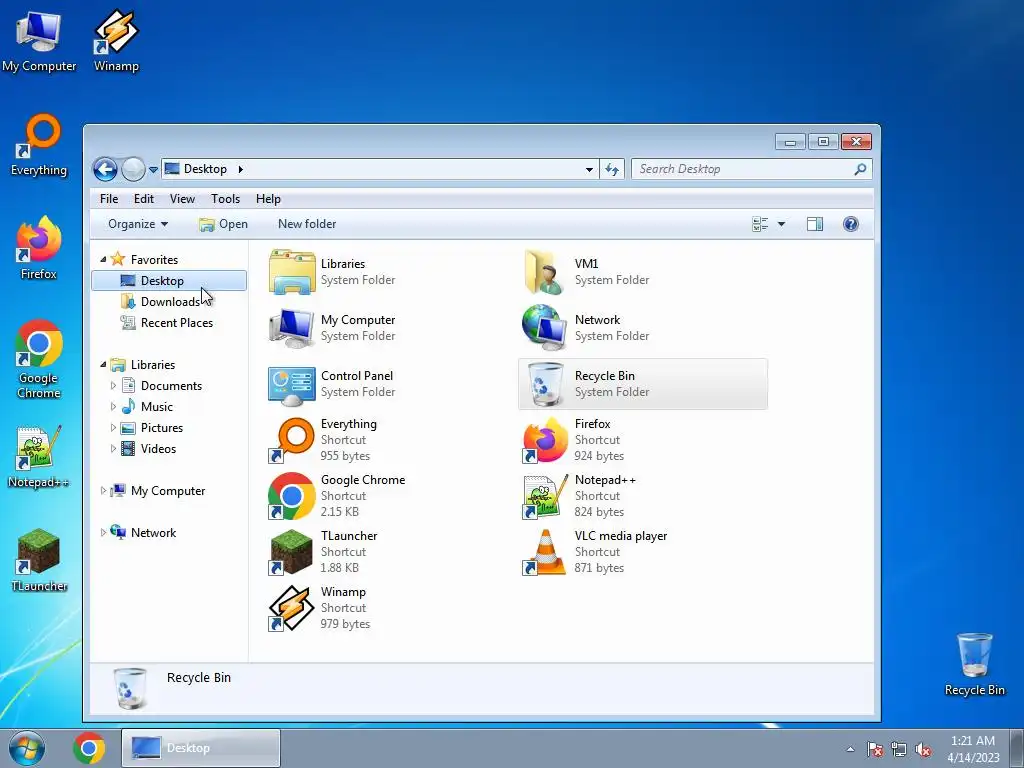Open Chrome from the taskbar
Image resolution: width=1024 pixels, height=768 pixels.
[x=89, y=748]
